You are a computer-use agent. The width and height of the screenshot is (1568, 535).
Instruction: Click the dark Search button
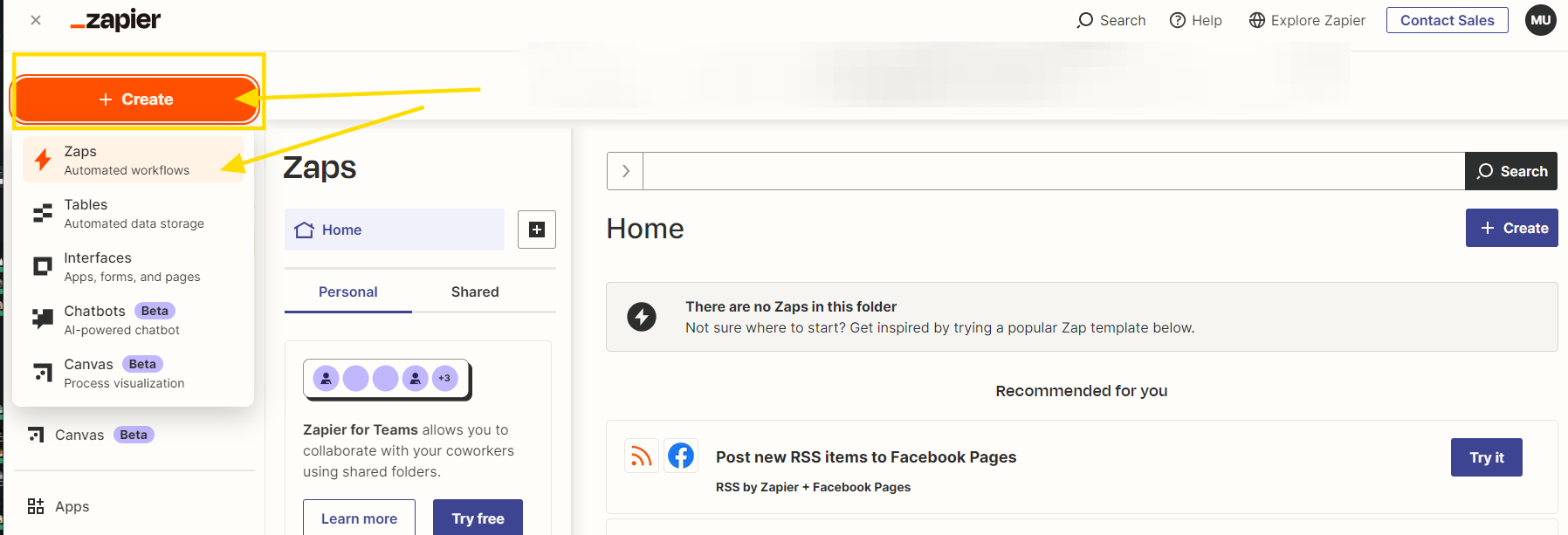1511,171
